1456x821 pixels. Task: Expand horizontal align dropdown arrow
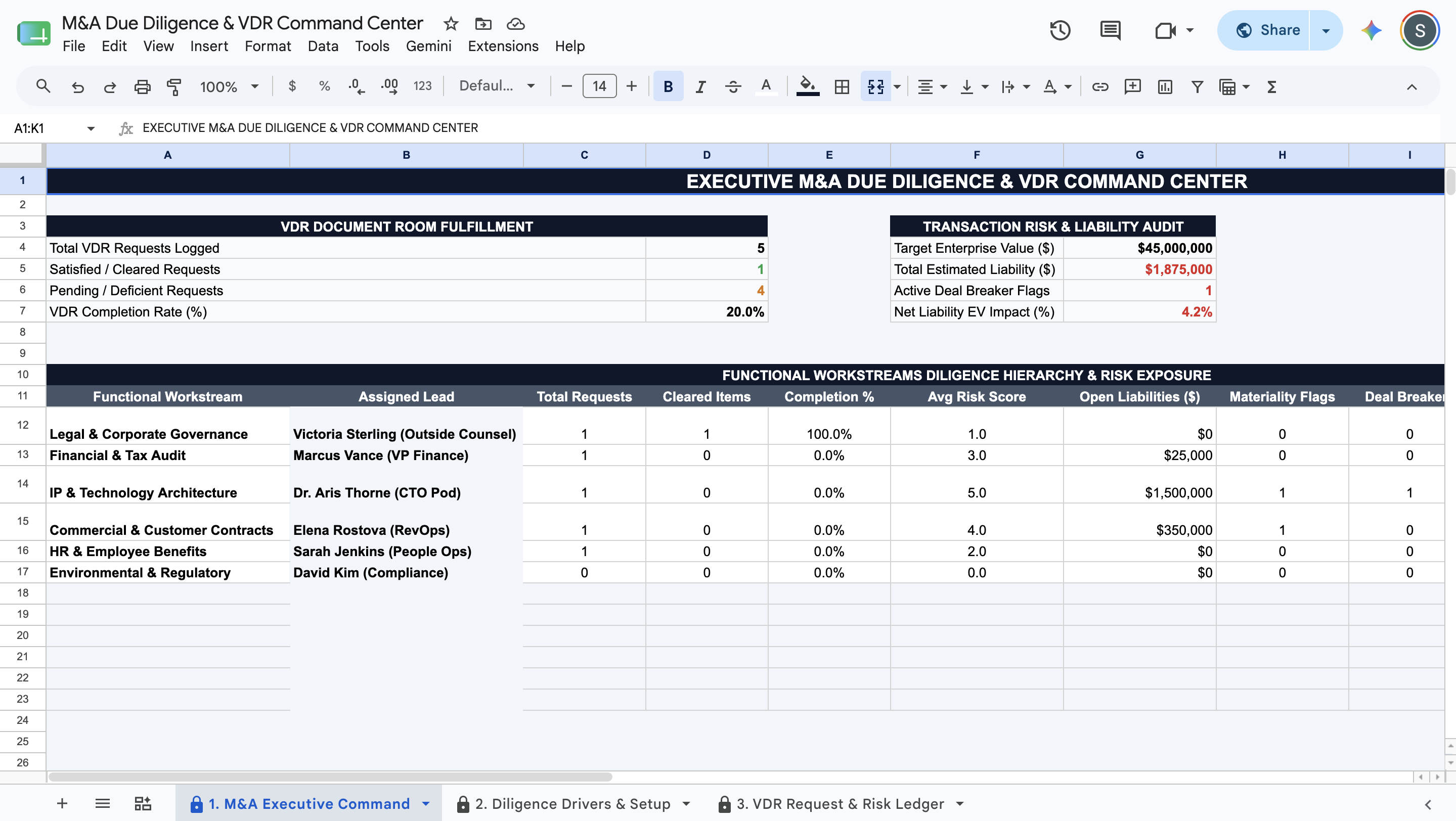pos(943,86)
